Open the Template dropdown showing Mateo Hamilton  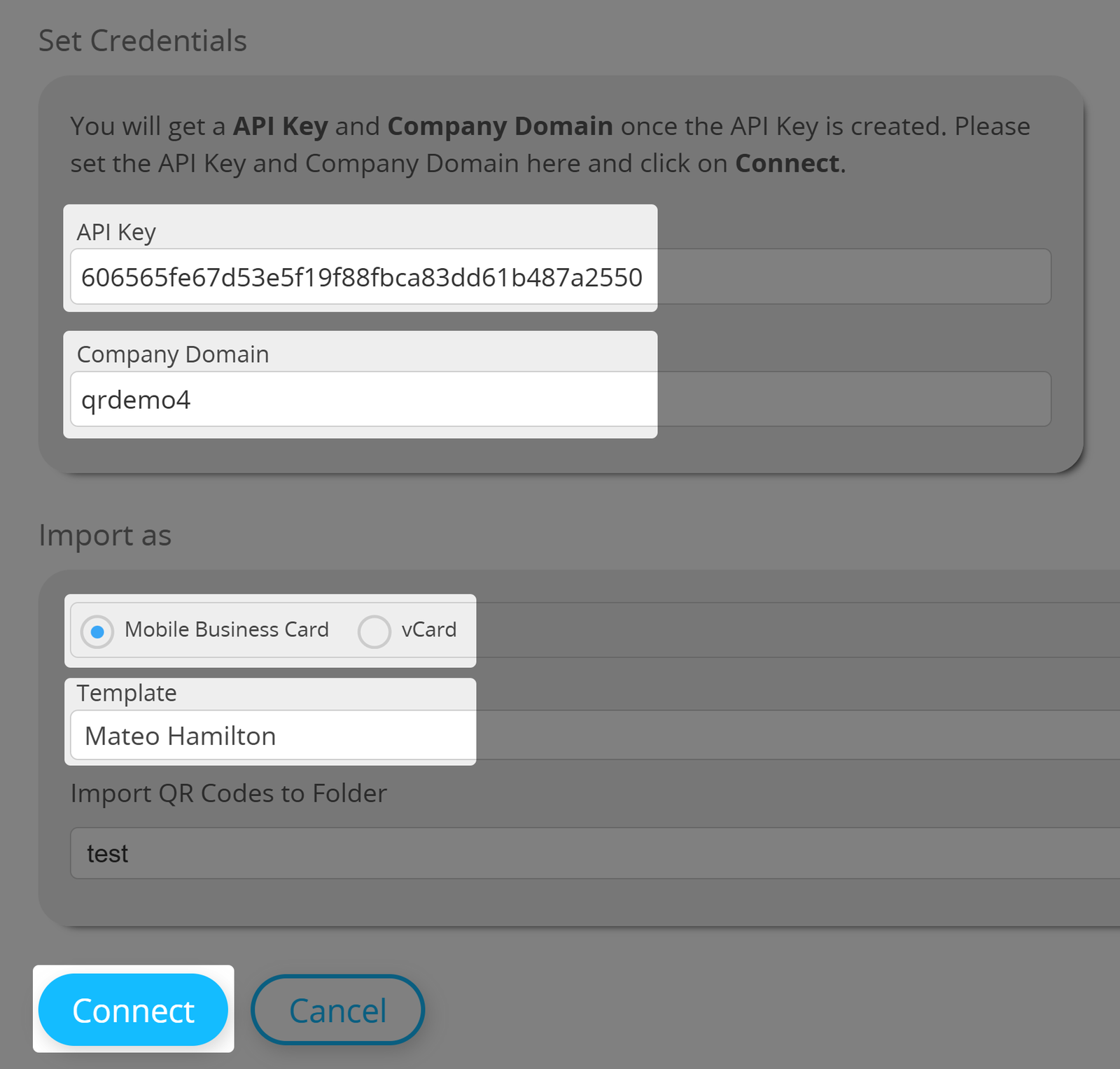(273, 736)
